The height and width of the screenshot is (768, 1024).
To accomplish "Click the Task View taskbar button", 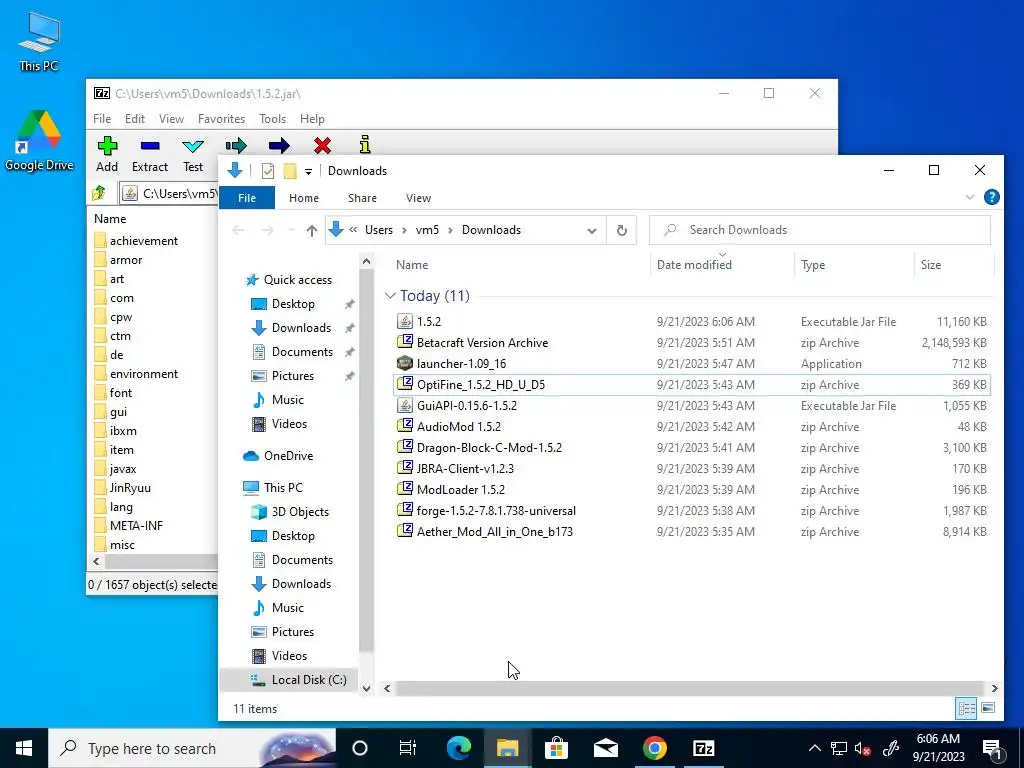I will [x=408, y=748].
